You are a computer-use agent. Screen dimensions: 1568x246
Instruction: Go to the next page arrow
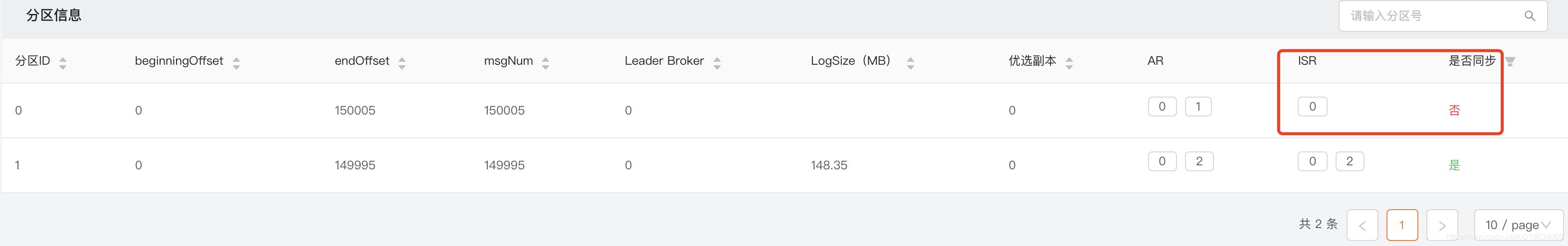click(1442, 225)
